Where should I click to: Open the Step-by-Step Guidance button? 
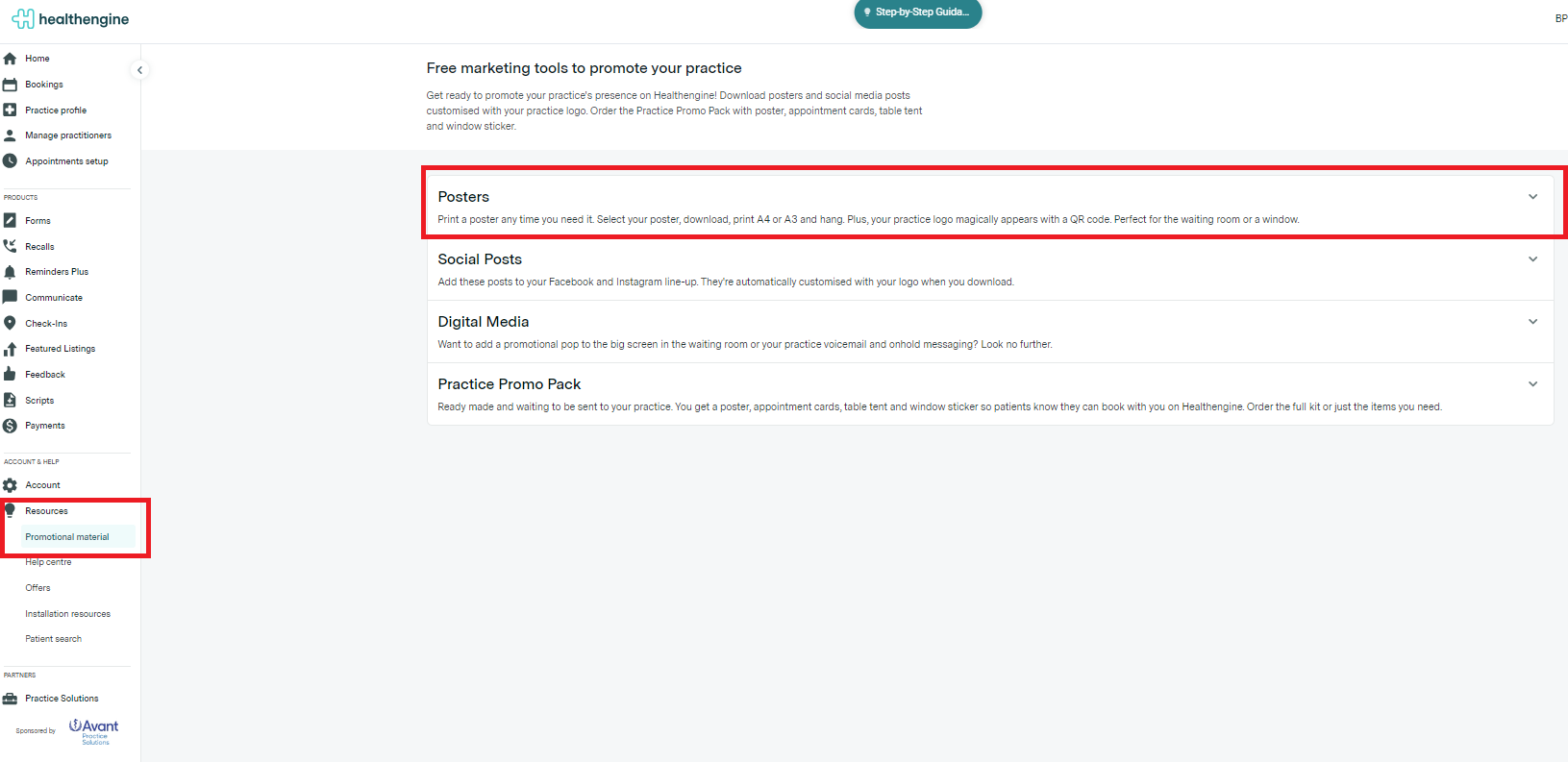pyautogui.click(x=917, y=12)
